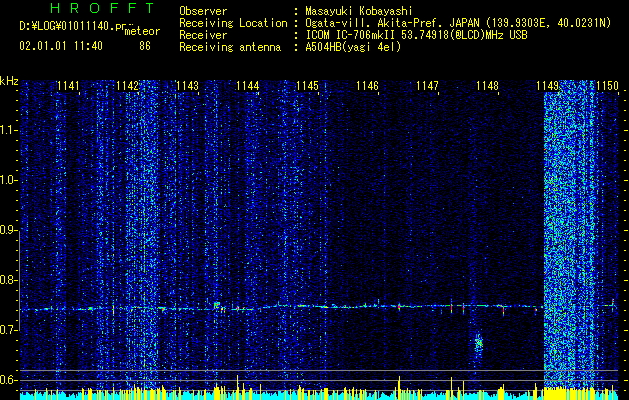Click the 0.8 frequency axis label
Image resolution: width=629 pixels, height=400 pixels.
point(9,280)
